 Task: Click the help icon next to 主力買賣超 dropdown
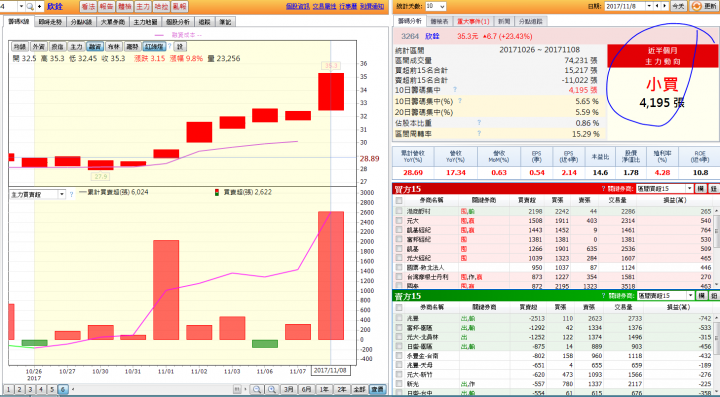point(72,195)
